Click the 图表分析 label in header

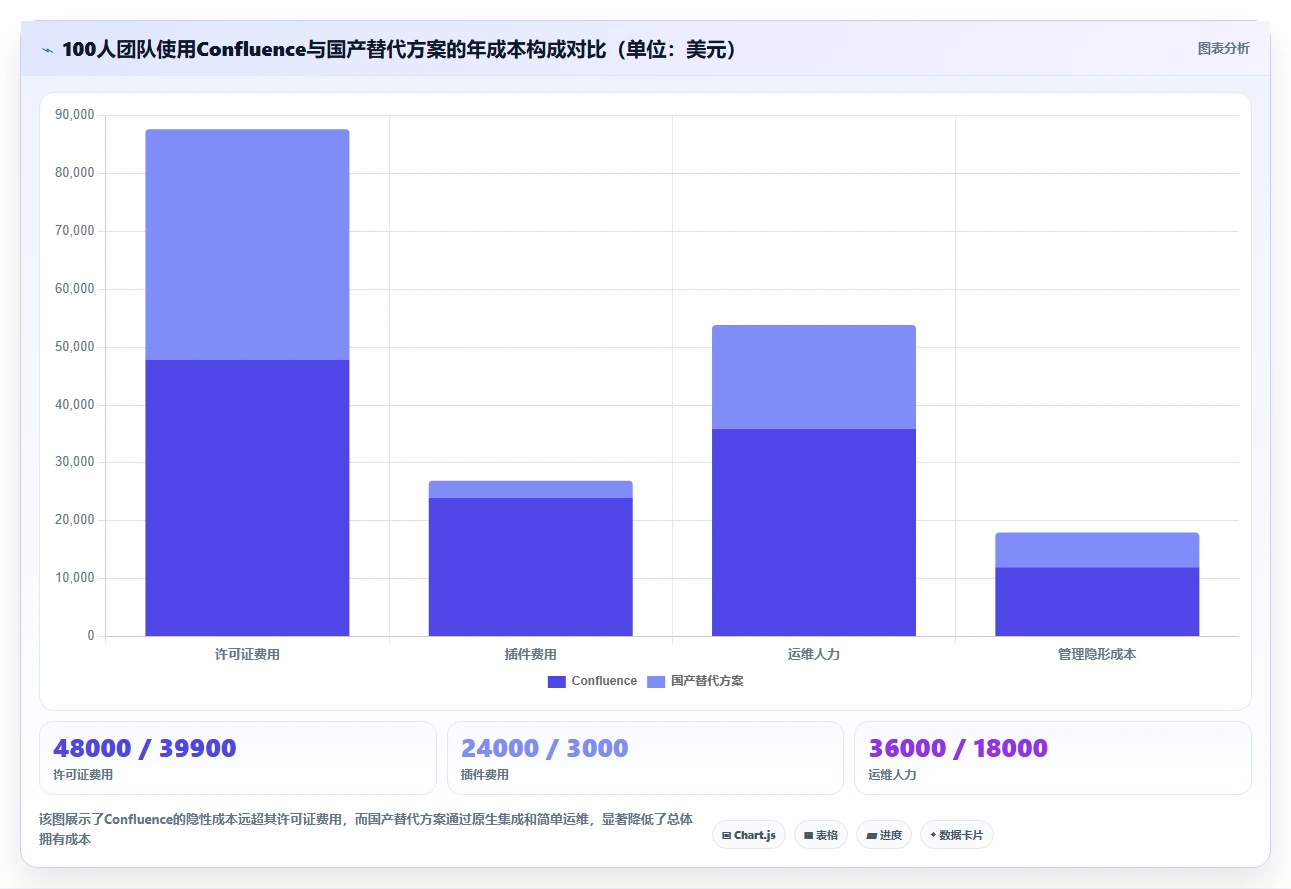point(1223,48)
